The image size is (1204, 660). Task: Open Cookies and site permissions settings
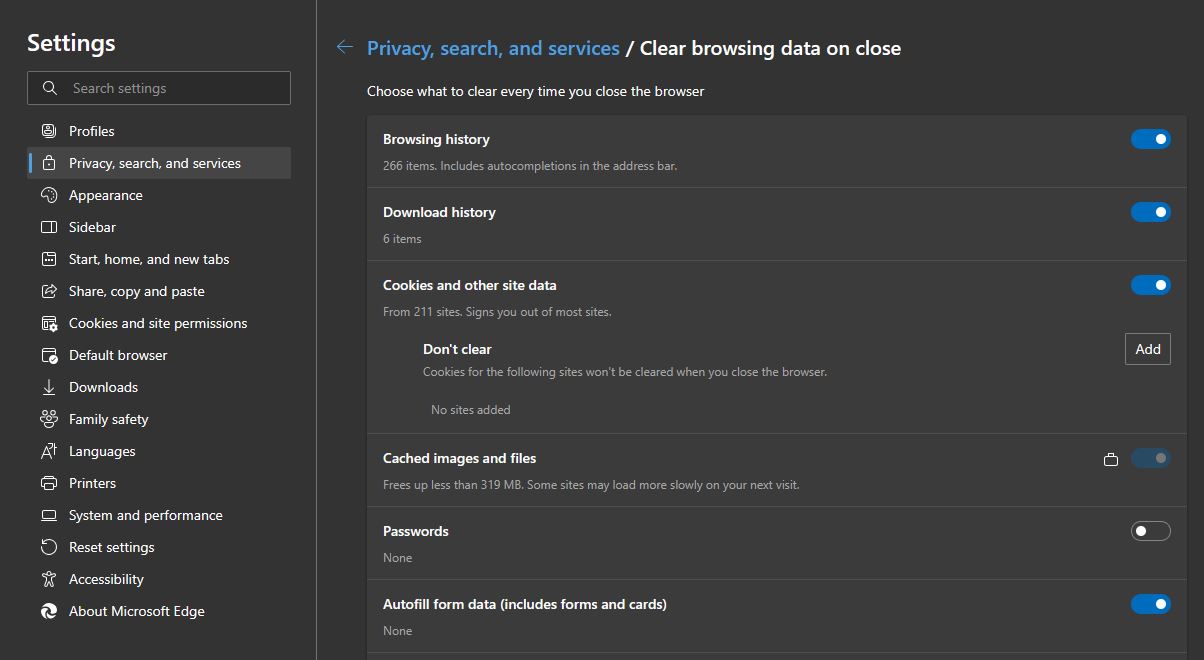[157, 323]
